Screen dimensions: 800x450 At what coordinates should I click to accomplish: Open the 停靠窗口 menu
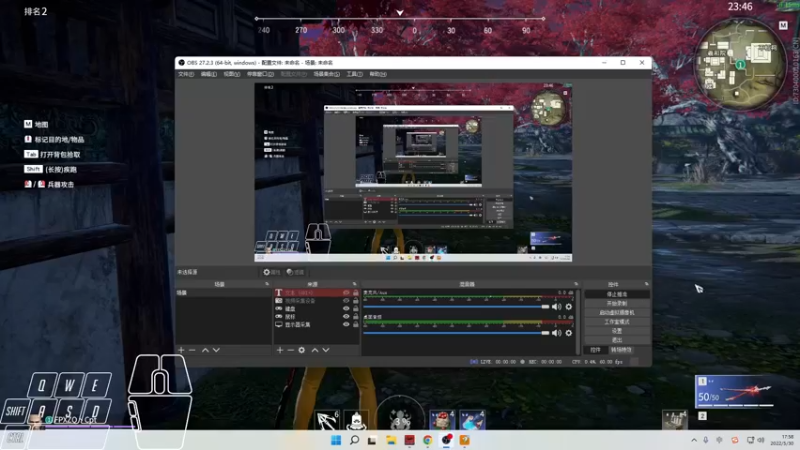pos(260,74)
